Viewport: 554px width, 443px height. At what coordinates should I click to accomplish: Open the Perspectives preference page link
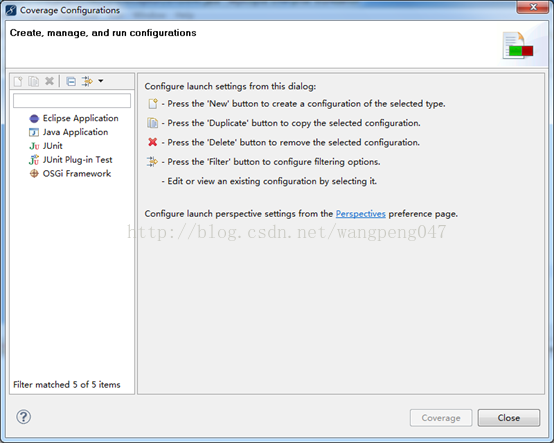point(360,214)
